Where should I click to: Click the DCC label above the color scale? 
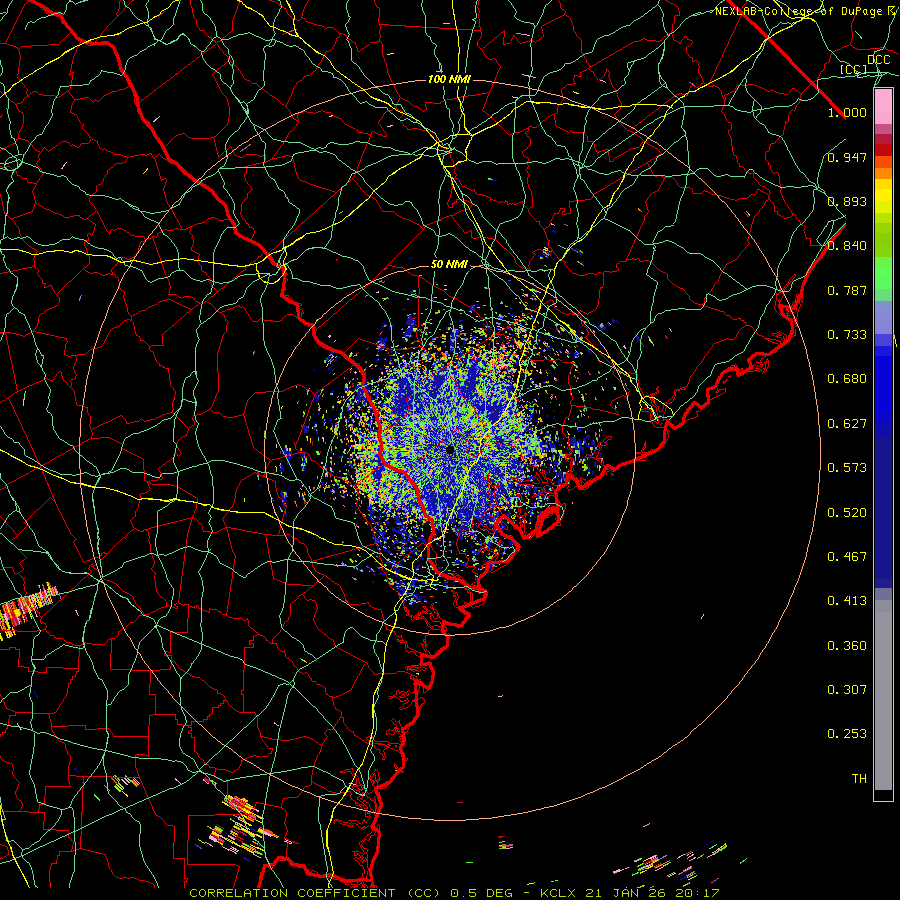point(879,60)
